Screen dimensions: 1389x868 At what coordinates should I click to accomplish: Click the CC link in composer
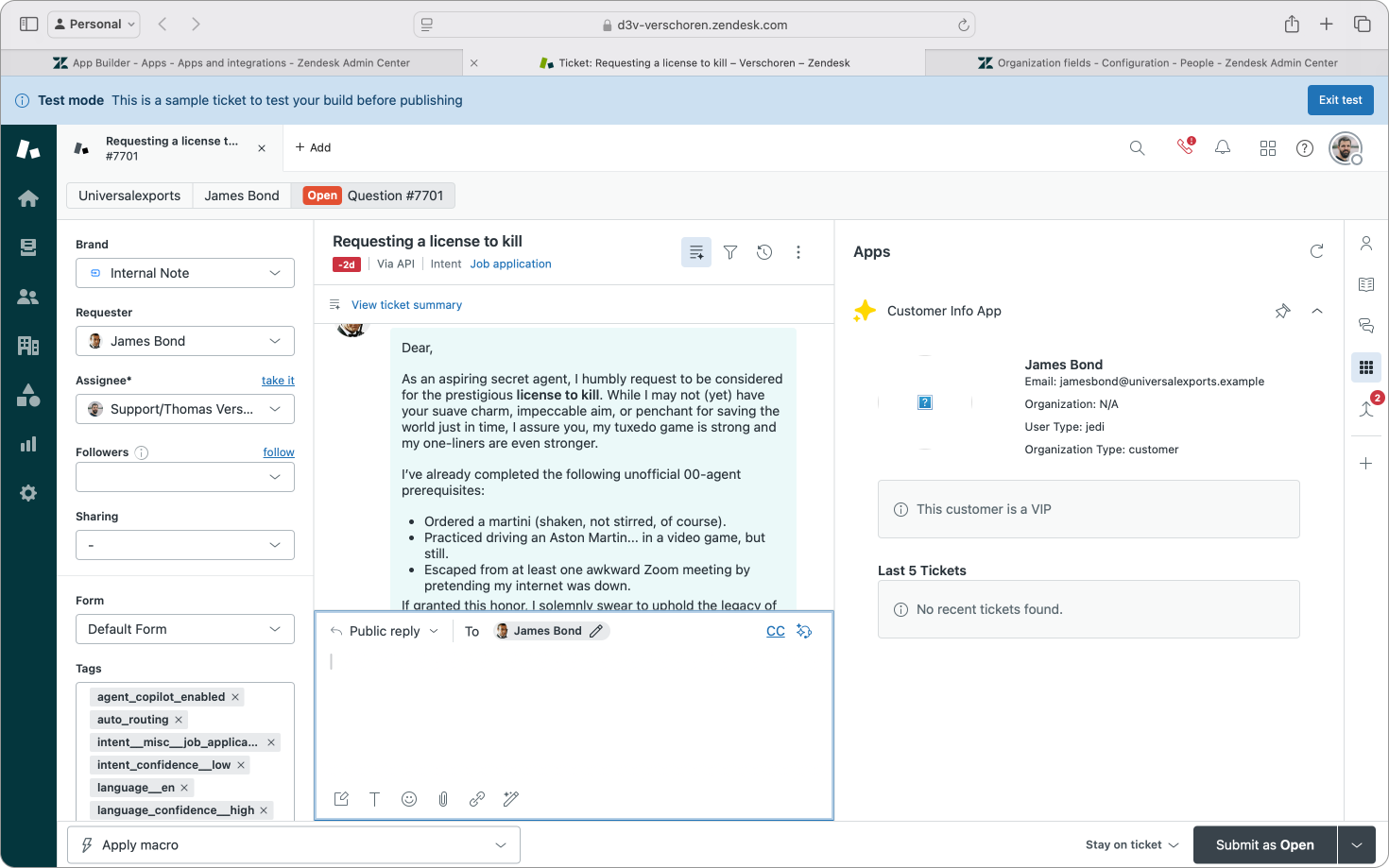tap(776, 631)
